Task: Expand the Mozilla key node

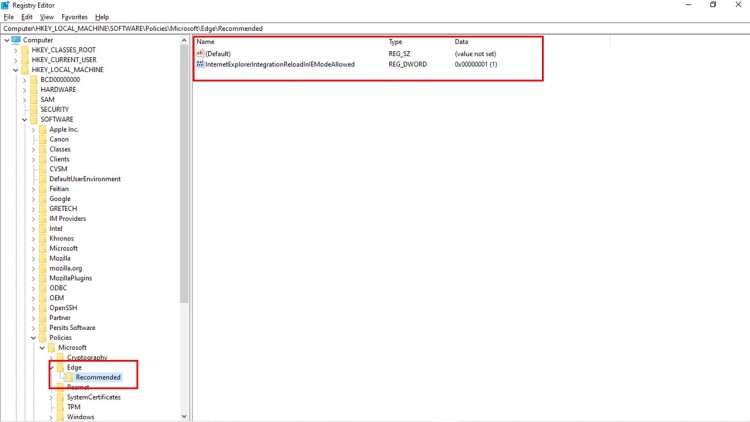Action: click(x=33, y=258)
